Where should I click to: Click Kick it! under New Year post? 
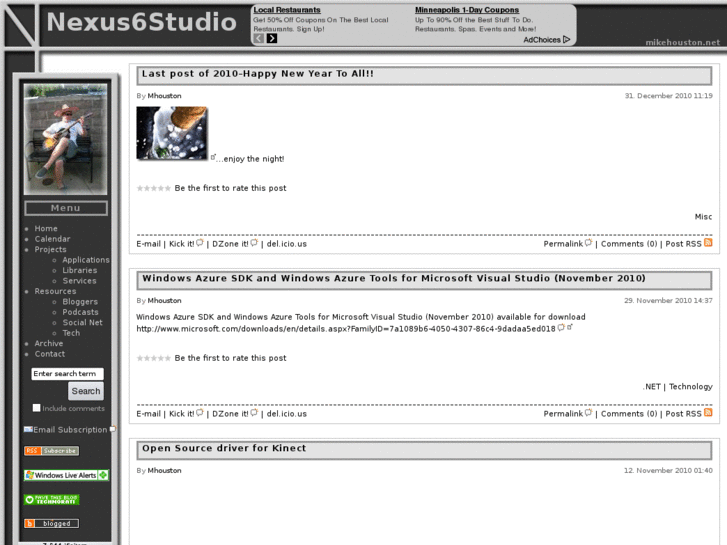(182, 244)
